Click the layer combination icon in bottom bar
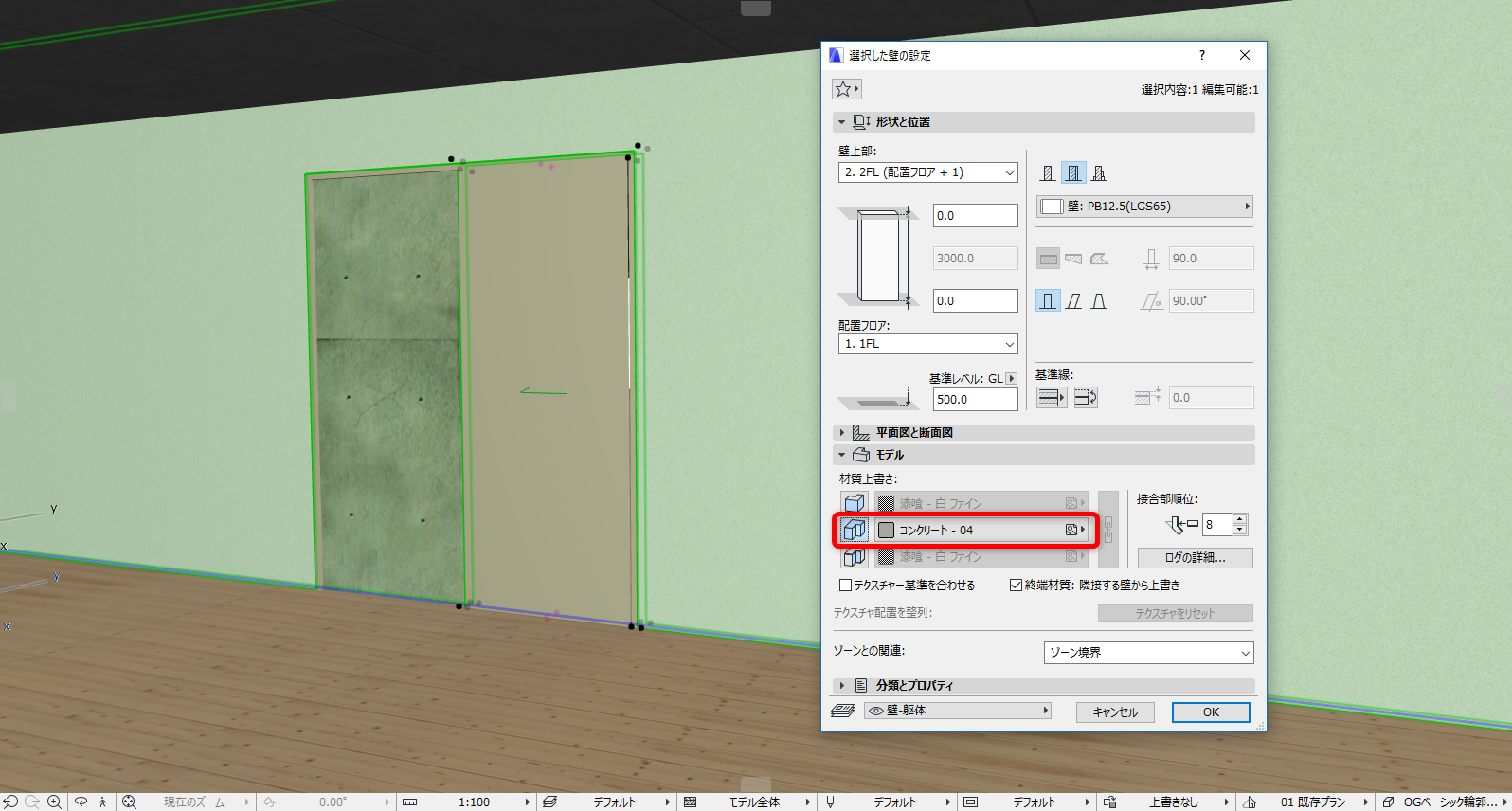Image resolution: width=1512 pixels, height=811 pixels. coord(549,802)
